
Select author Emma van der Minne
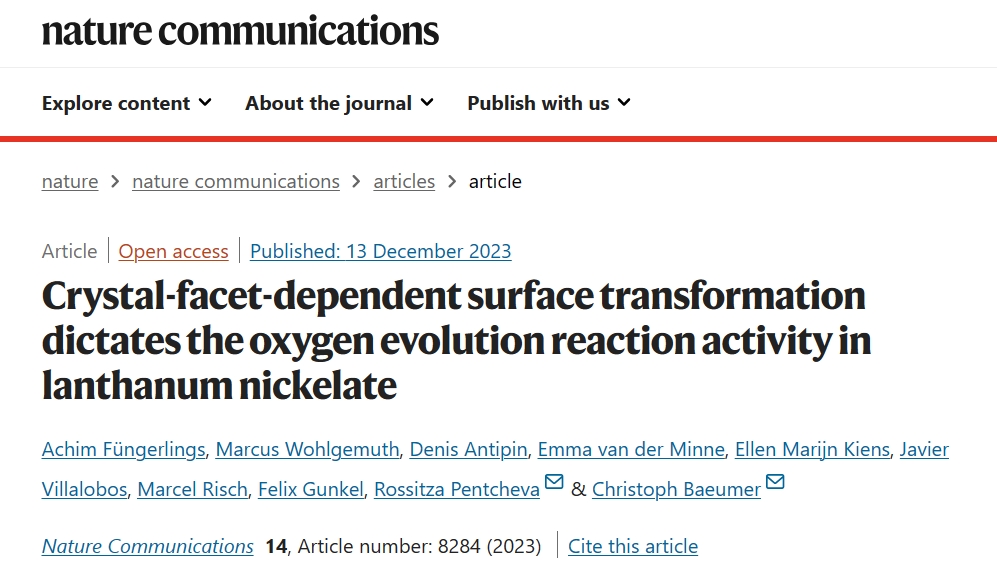(x=631, y=449)
